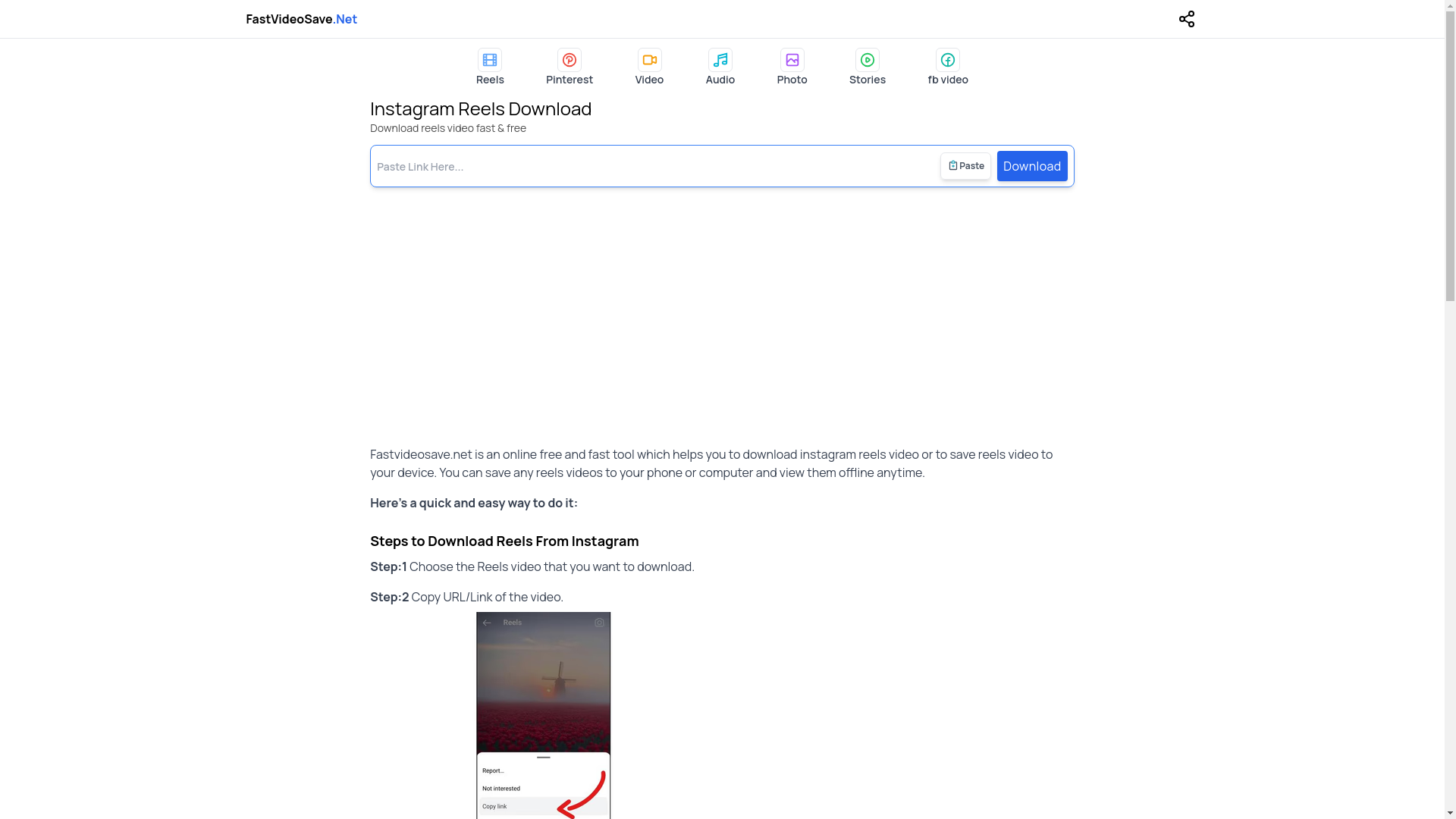The width and height of the screenshot is (1456, 819).
Task: Open the Audio music note icon
Action: click(720, 60)
